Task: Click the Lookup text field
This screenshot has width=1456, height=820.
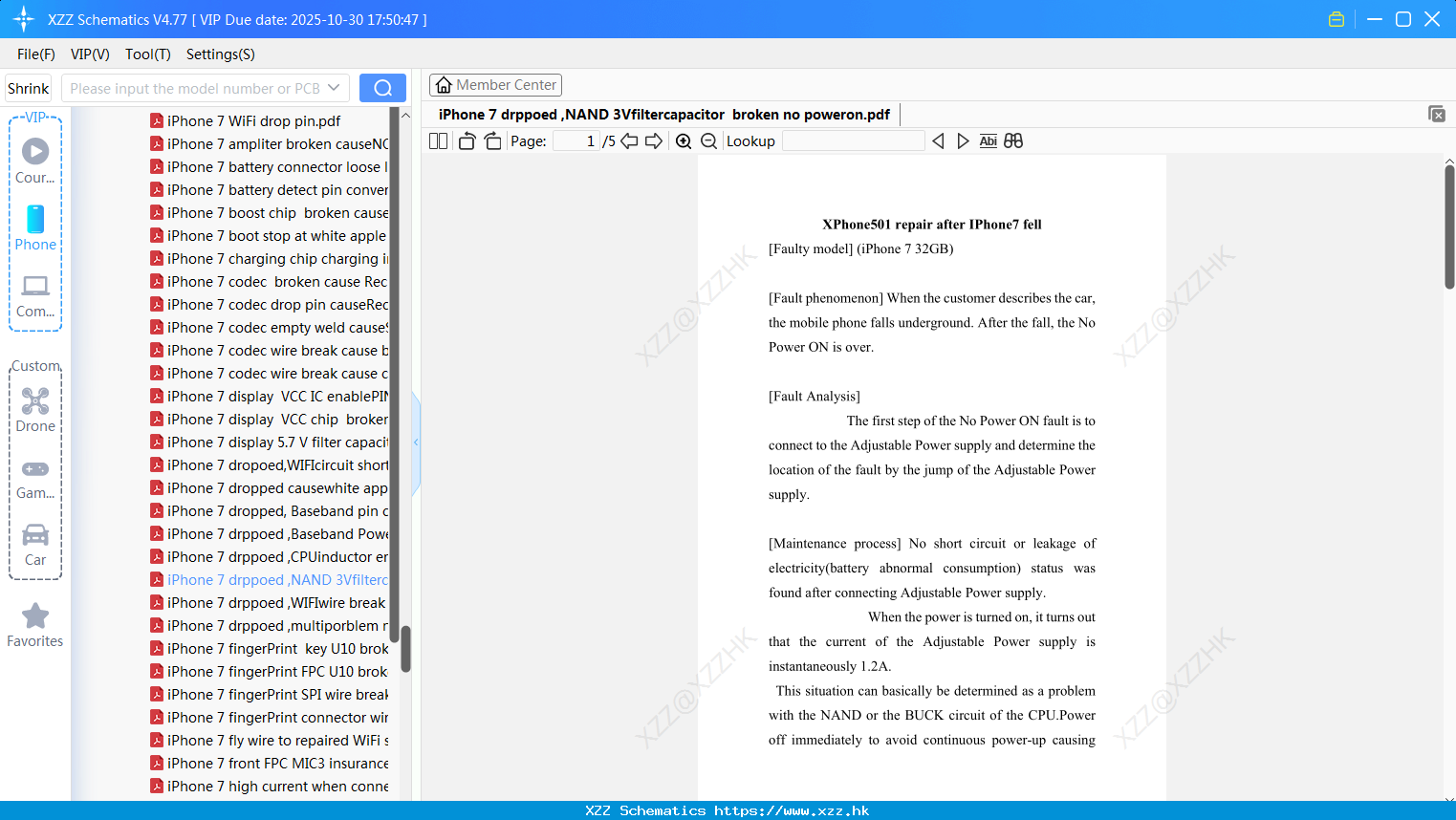Action: pyautogui.click(x=853, y=140)
